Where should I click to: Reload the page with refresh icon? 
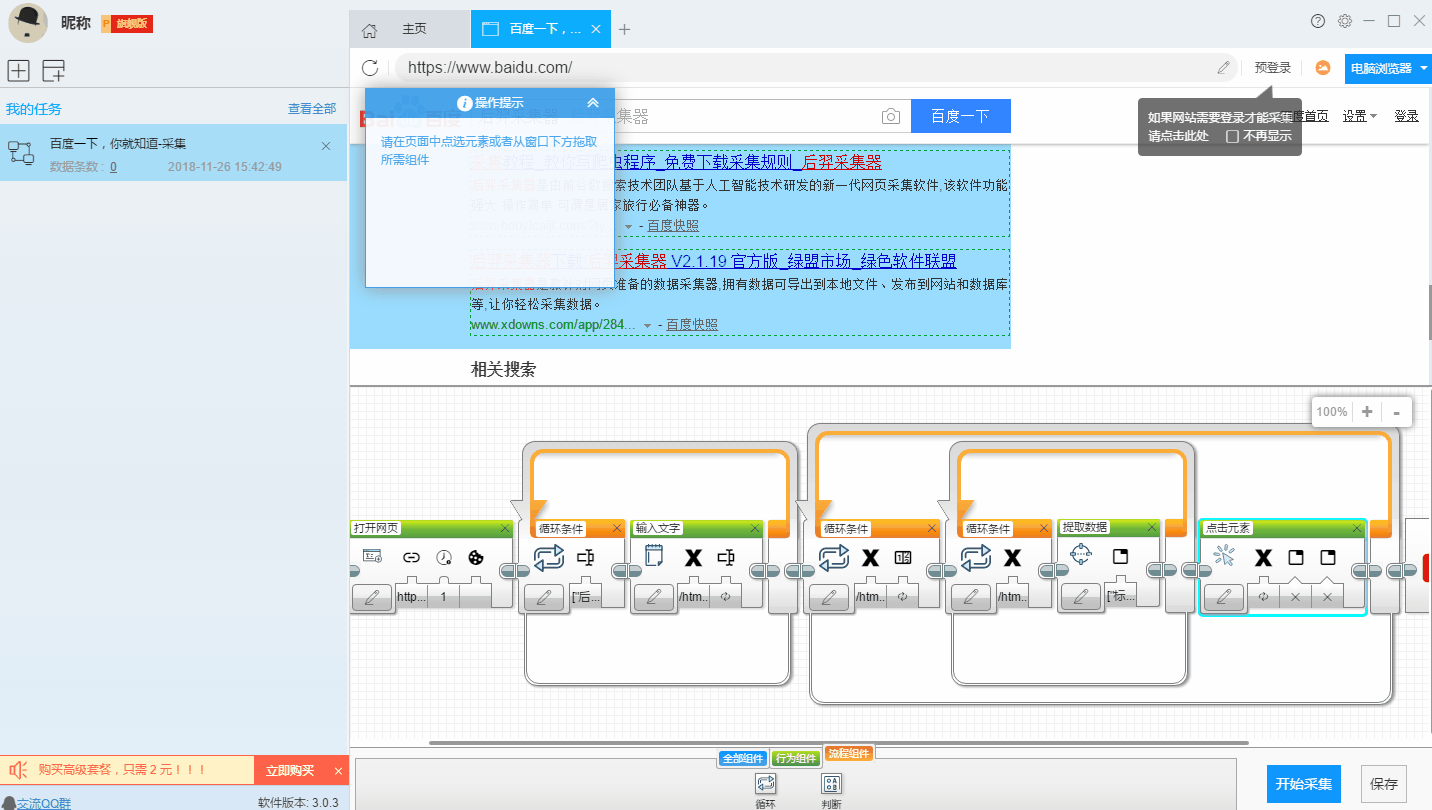coord(370,68)
